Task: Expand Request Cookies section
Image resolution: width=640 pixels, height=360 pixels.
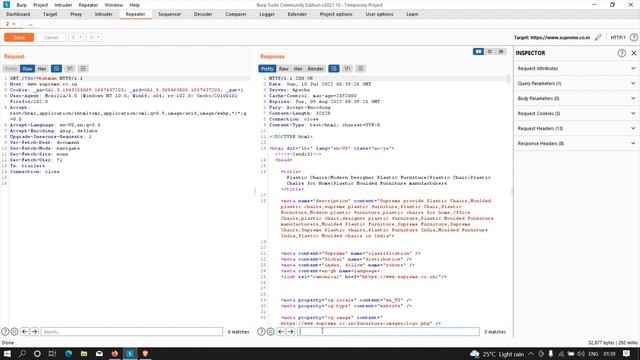Action: pyautogui.click(x=576, y=113)
